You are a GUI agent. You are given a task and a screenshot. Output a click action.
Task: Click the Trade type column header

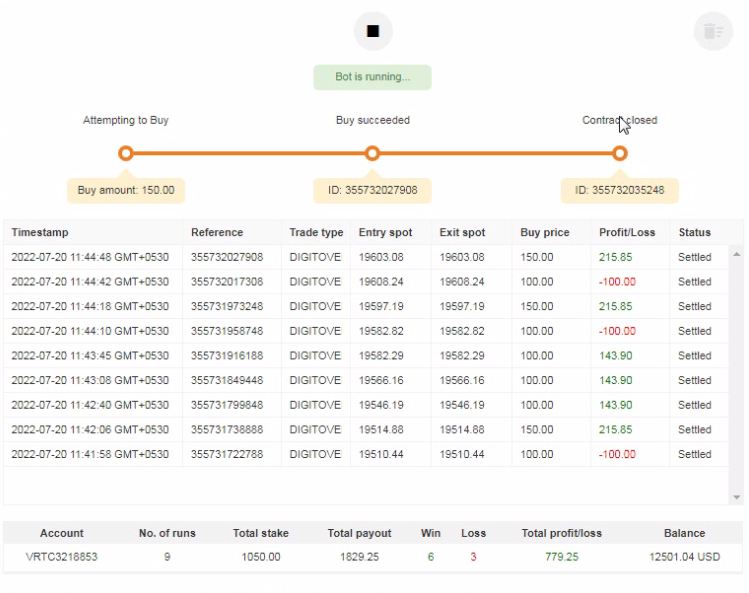coord(316,232)
